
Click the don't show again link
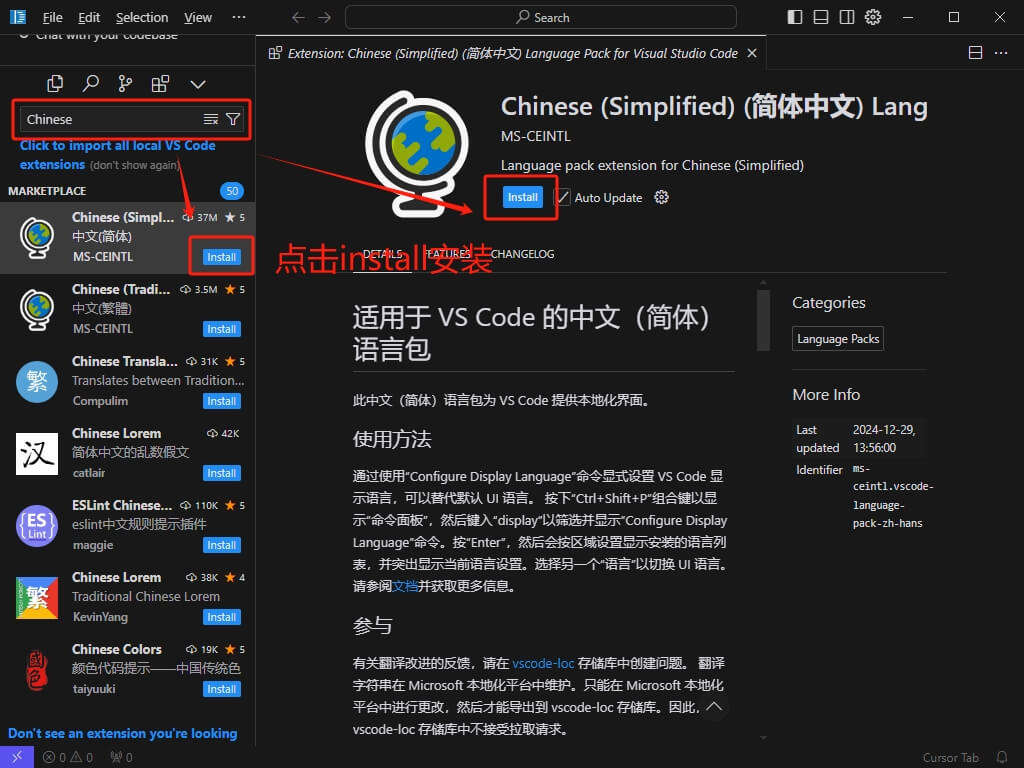pos(135,165)
